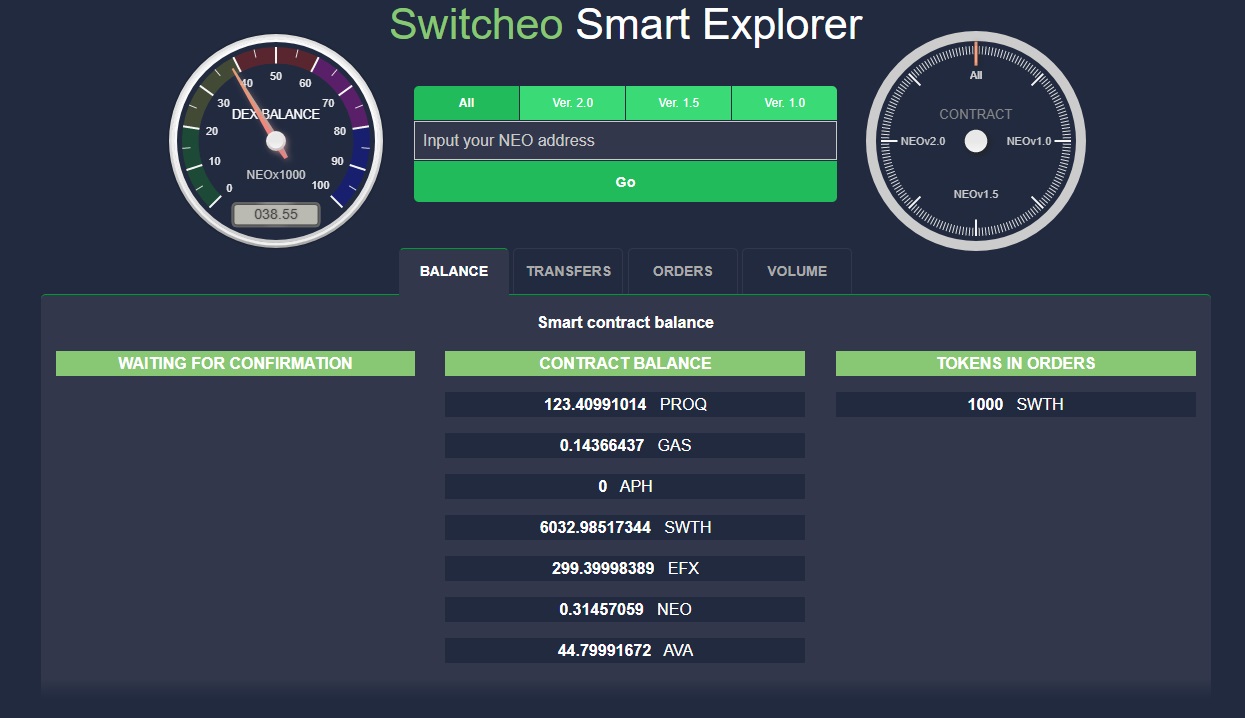1245x718 pixels.
Task: Click the 0.31457059 NEO balance row
Action: point(625,609)
